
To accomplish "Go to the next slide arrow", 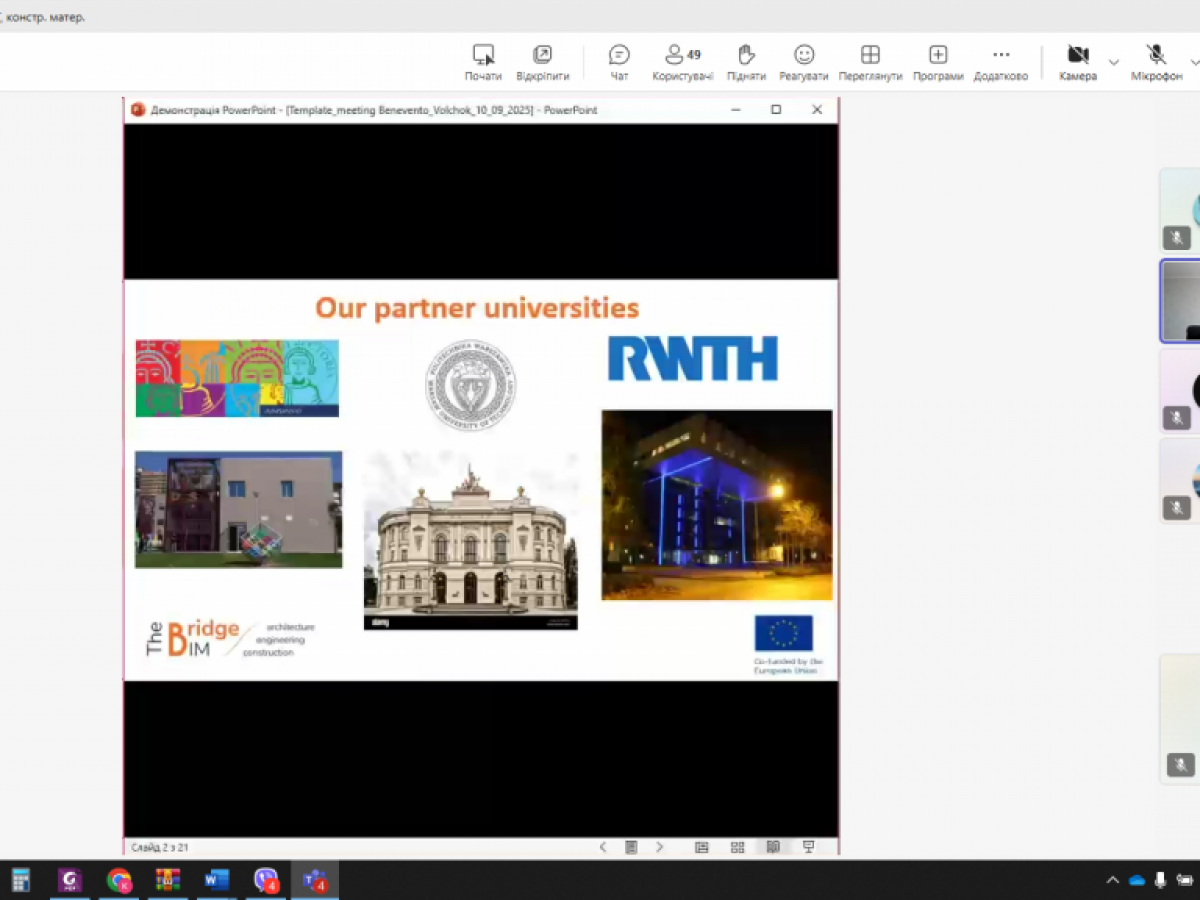I will tap(660, 847).
